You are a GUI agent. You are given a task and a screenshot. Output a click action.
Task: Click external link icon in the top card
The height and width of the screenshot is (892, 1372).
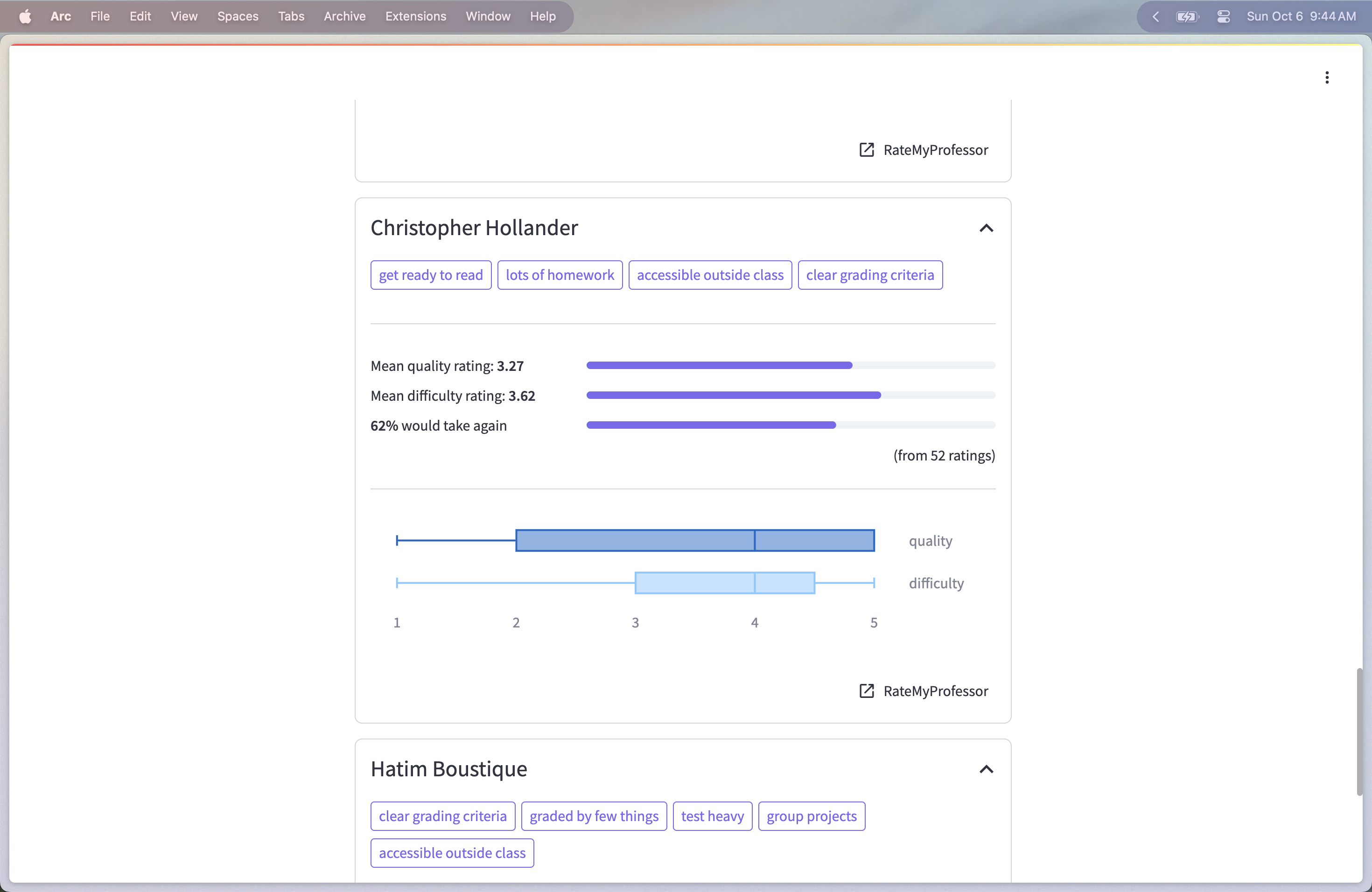click(867, 150)
